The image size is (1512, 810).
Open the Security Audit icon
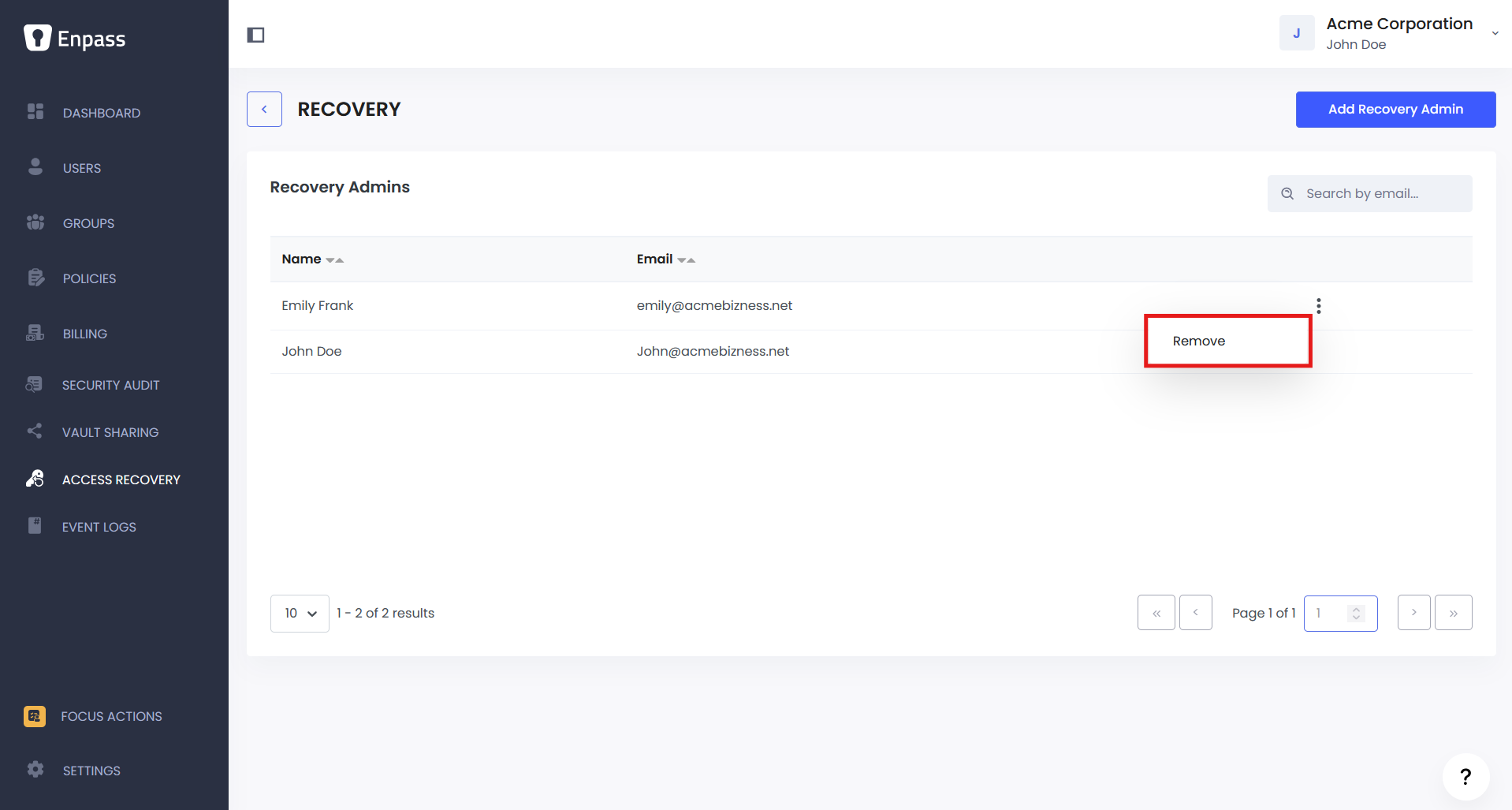34,384
